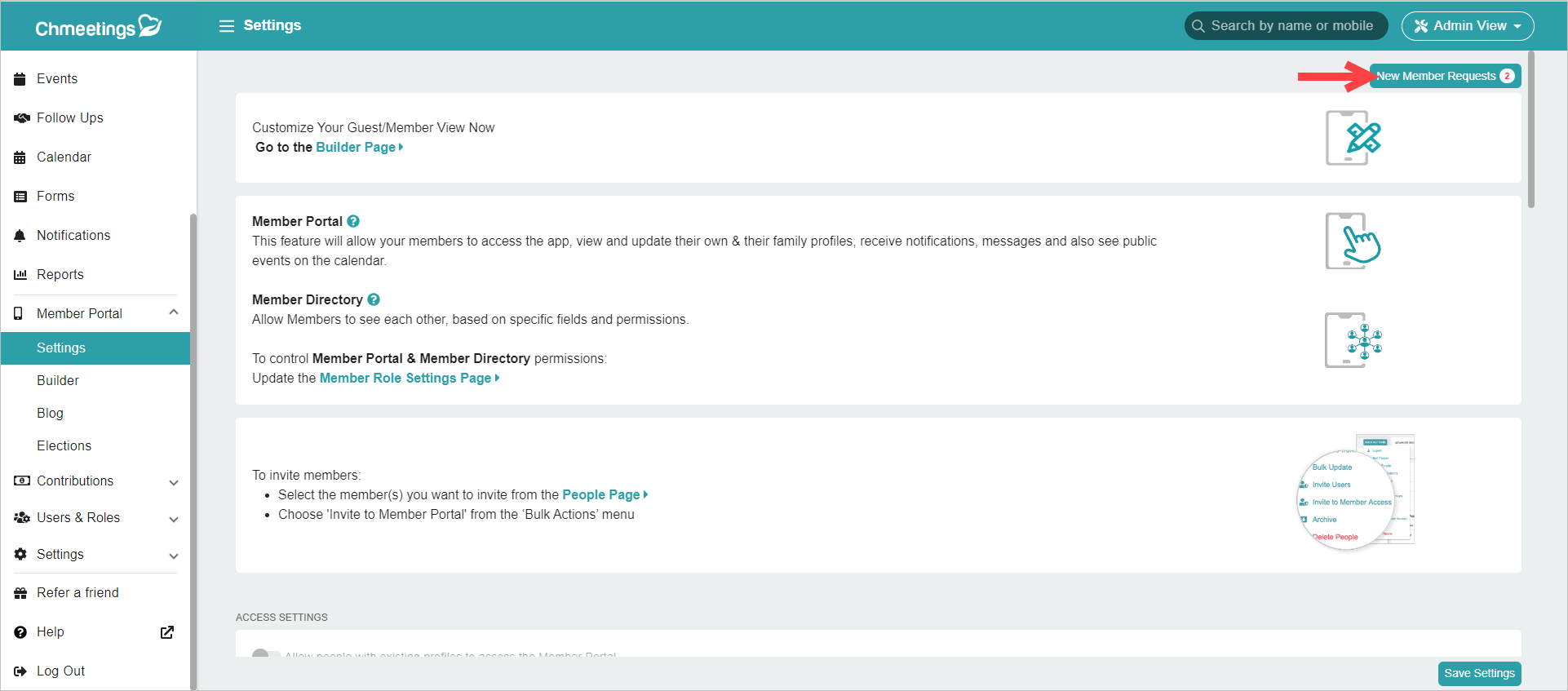The height and width of the screenshot is (691, 1568).
Task: Click the Users & Roles people icon
Action: pyautogui.click(x=22, y=518)
